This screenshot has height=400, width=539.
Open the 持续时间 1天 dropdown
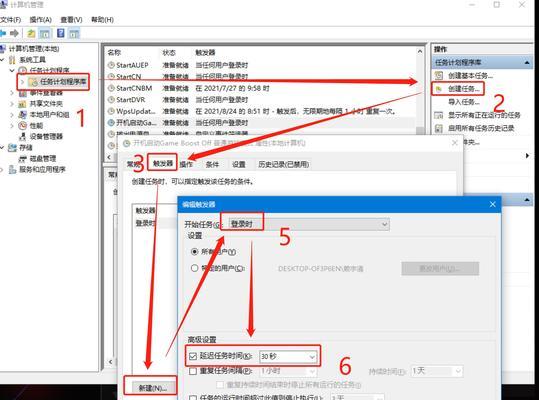pyautogui.click(x=437, y=371)
